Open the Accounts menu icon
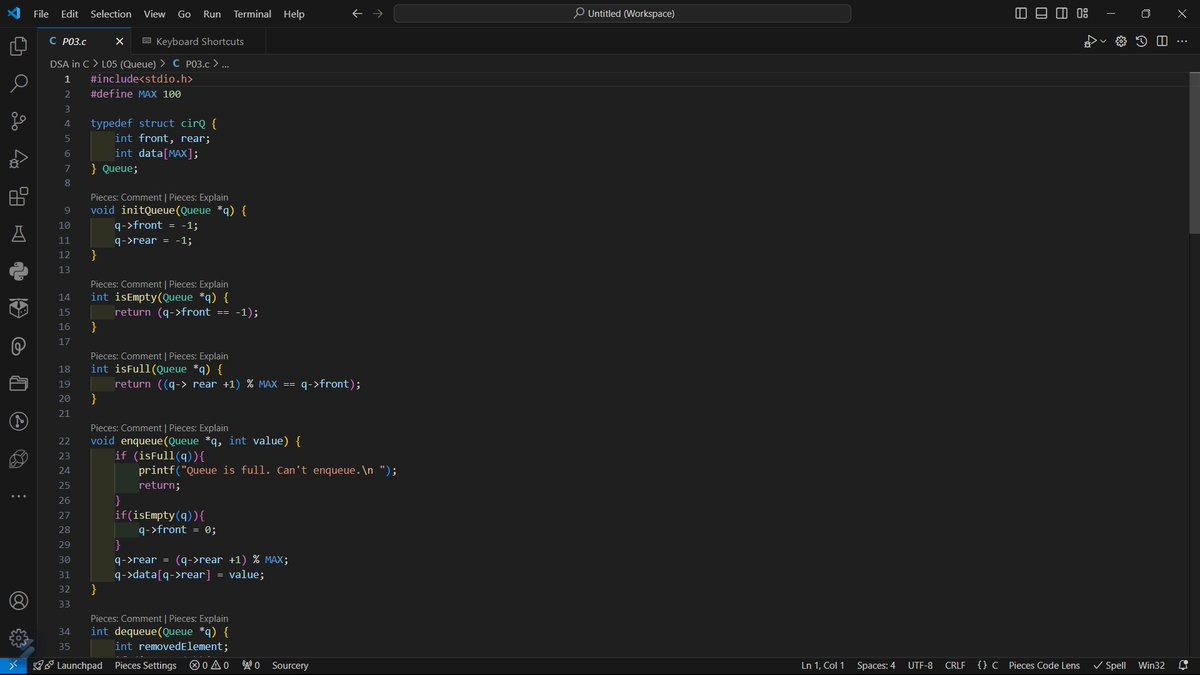 click(18, 601)
